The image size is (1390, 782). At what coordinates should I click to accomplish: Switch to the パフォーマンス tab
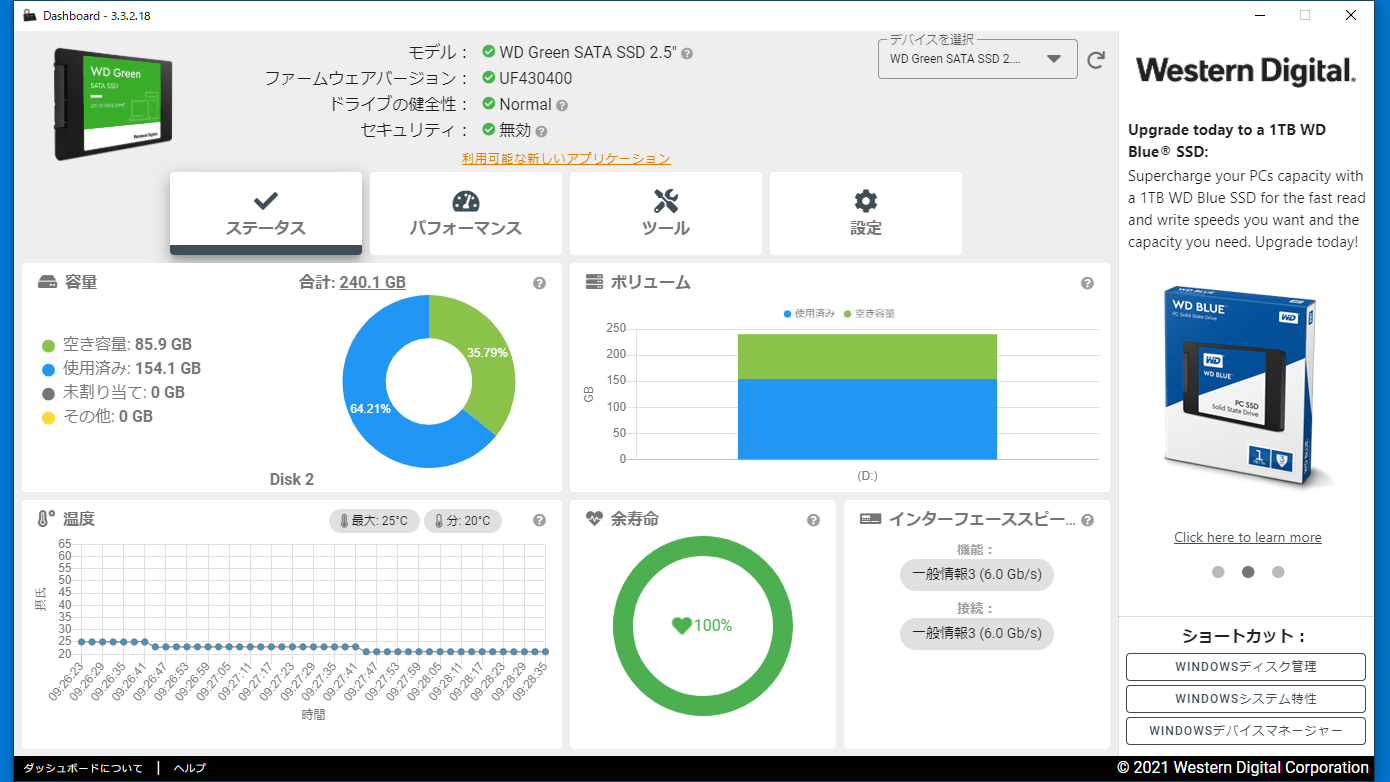pyautogui.click(x=466, y=213)
